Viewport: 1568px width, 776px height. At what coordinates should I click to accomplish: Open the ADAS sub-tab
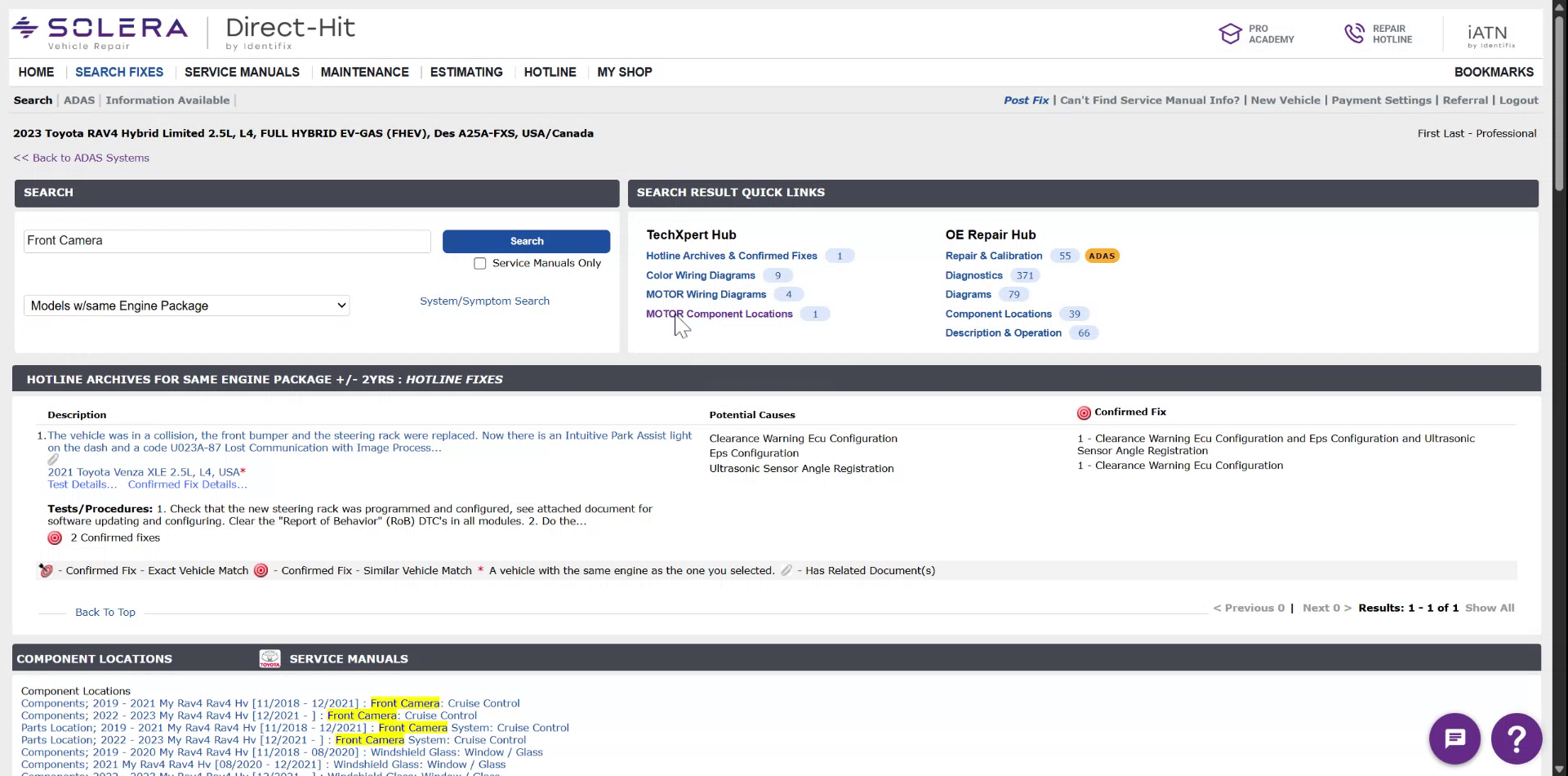[x=78, y=100]
